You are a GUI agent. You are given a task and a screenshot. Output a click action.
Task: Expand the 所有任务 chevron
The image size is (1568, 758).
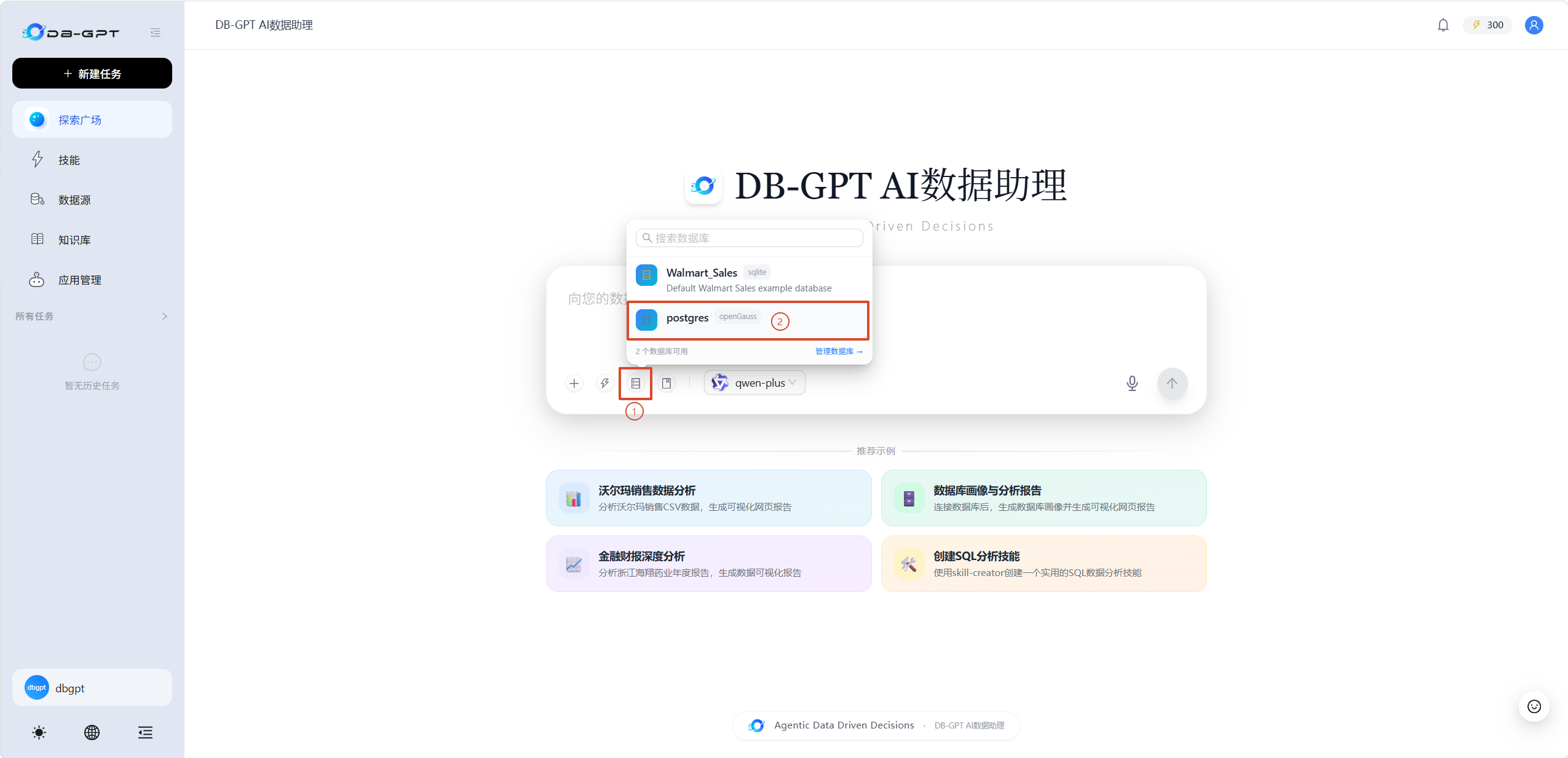click(x=164, y=316)
